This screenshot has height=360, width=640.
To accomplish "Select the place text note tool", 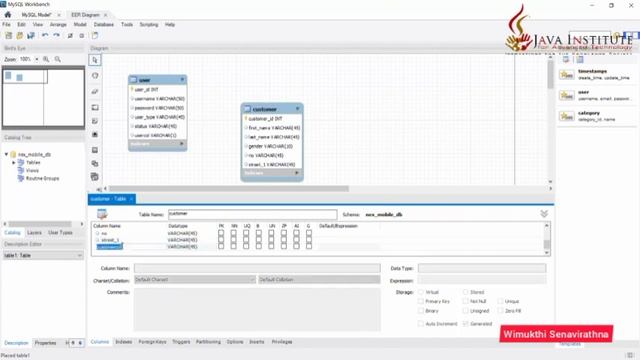I will click(x=95, y=121).
